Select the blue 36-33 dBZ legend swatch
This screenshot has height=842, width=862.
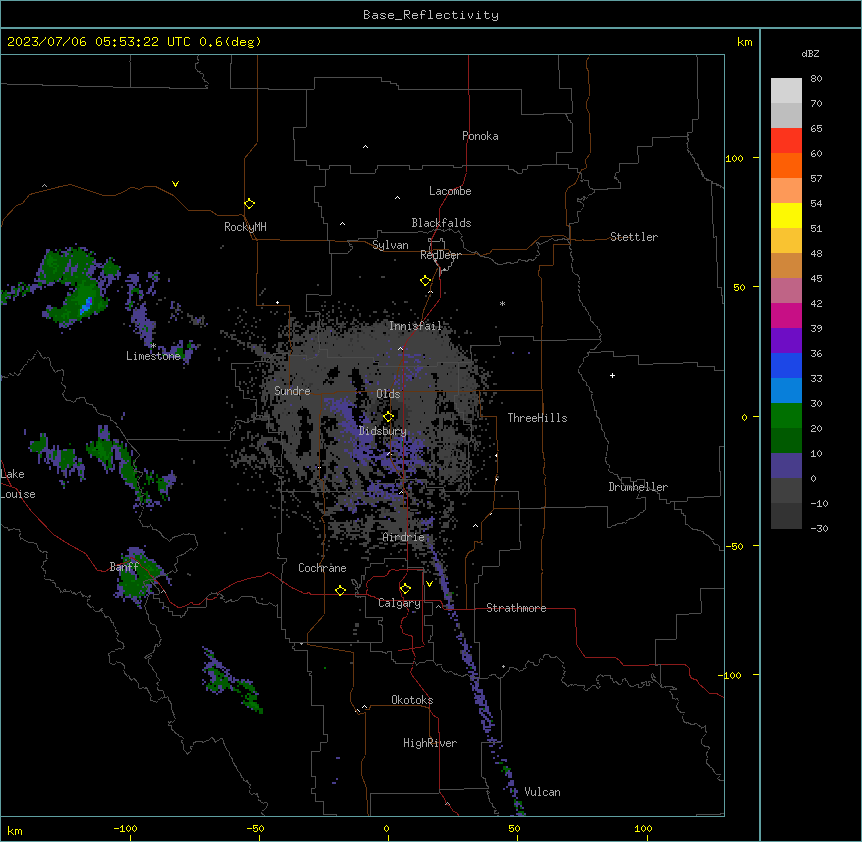pos(786,366)
